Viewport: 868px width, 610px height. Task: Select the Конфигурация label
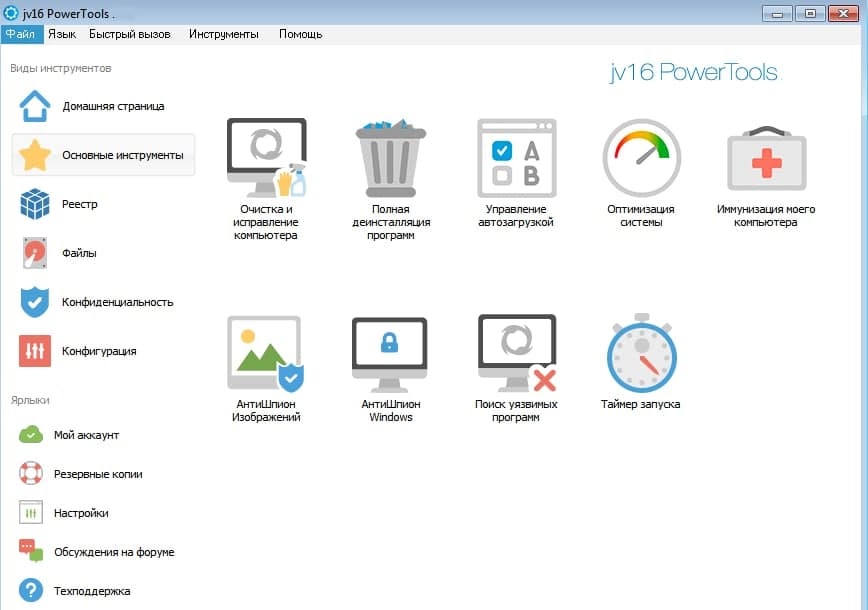tap(99, 351)
